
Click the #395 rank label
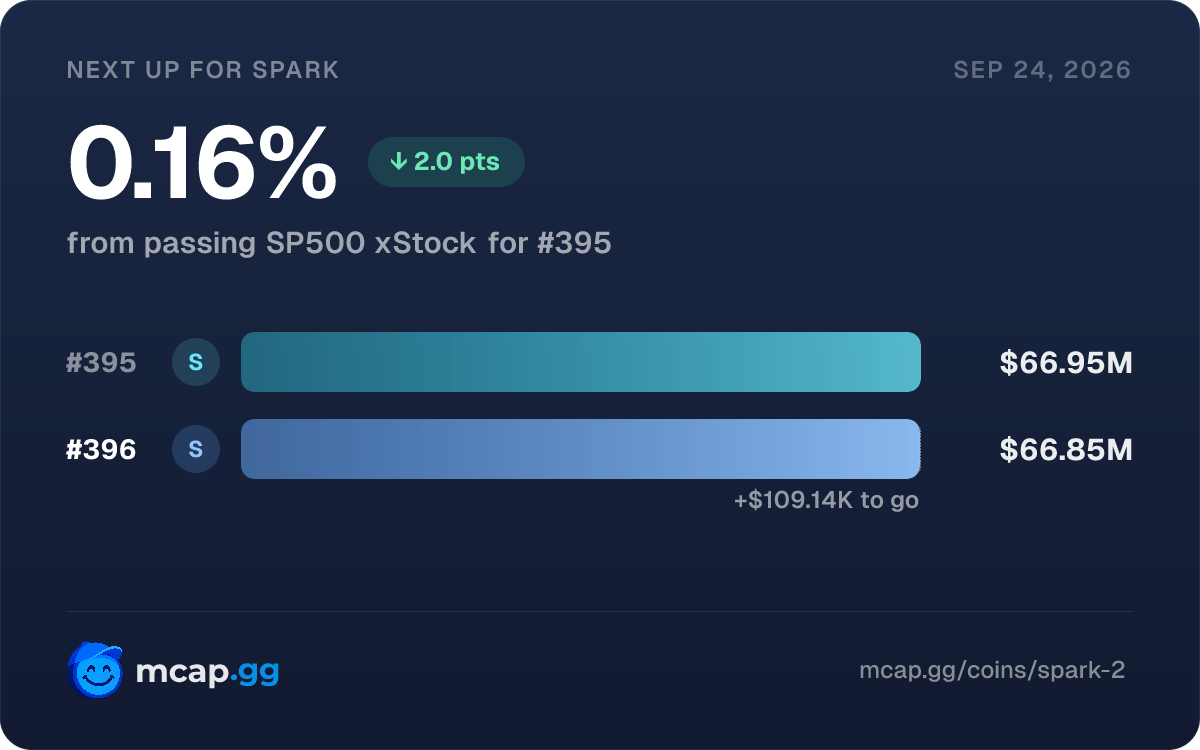(101, 363)
